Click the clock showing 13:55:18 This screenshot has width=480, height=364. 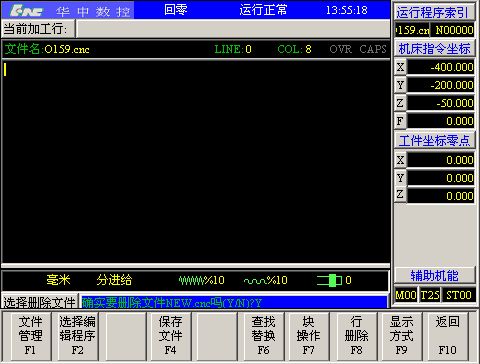point(347,10)
